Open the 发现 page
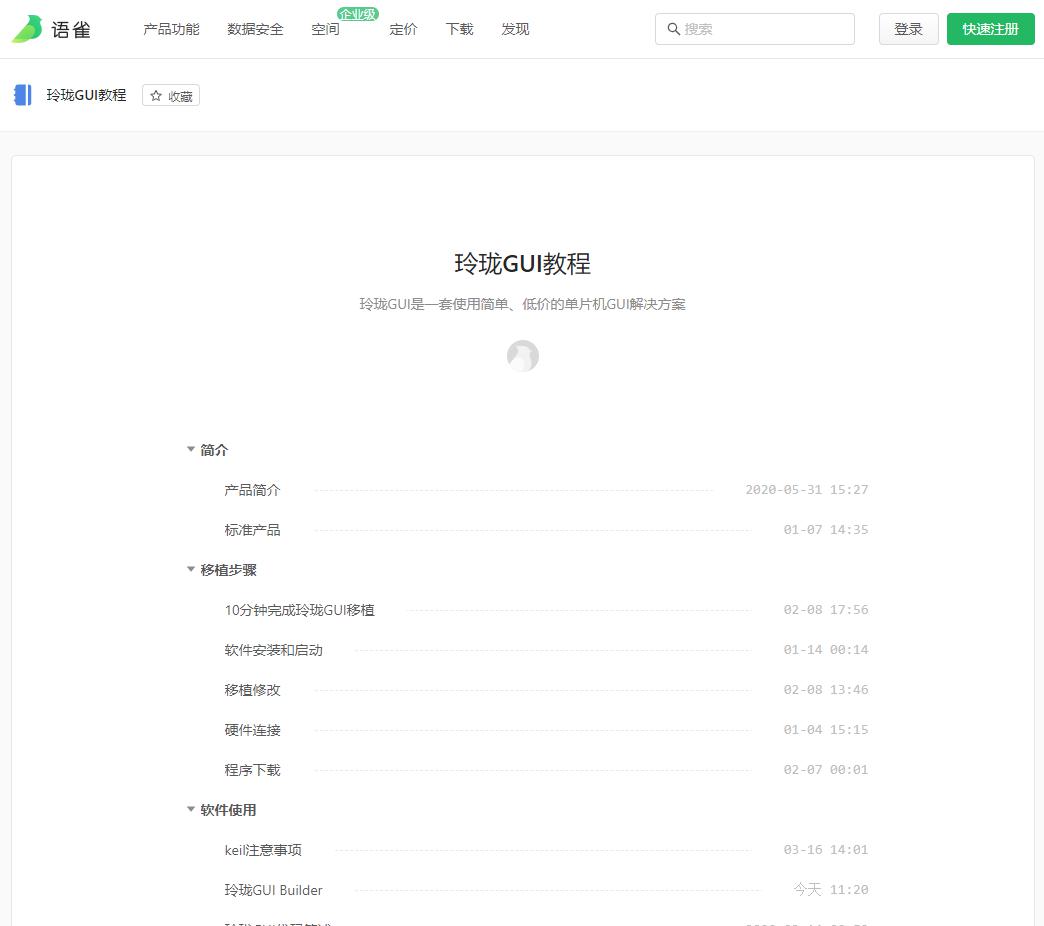The width and height of the screenshot is (1044, 926). pos(515,29)
